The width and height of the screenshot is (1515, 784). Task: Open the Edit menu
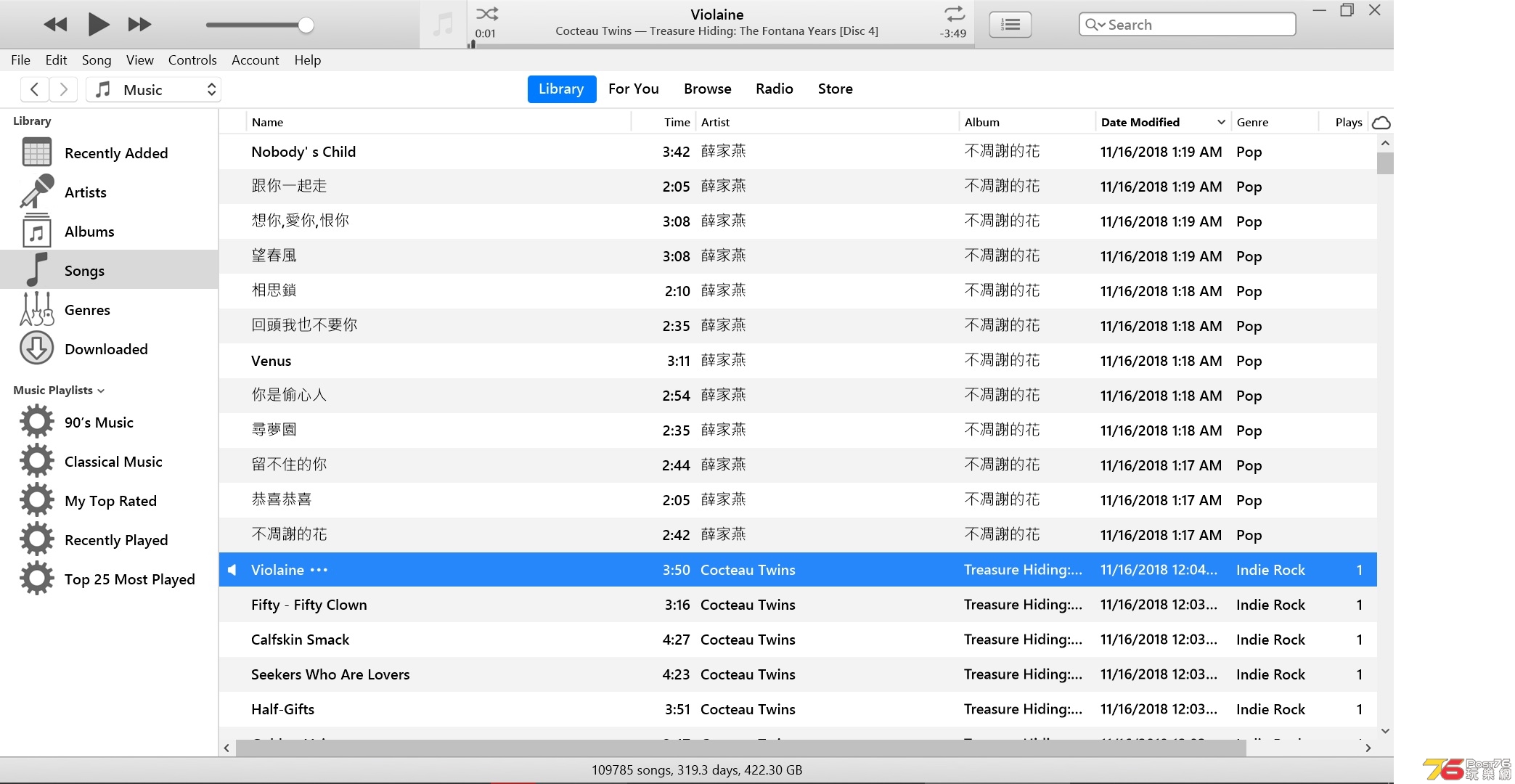[56, 60]
